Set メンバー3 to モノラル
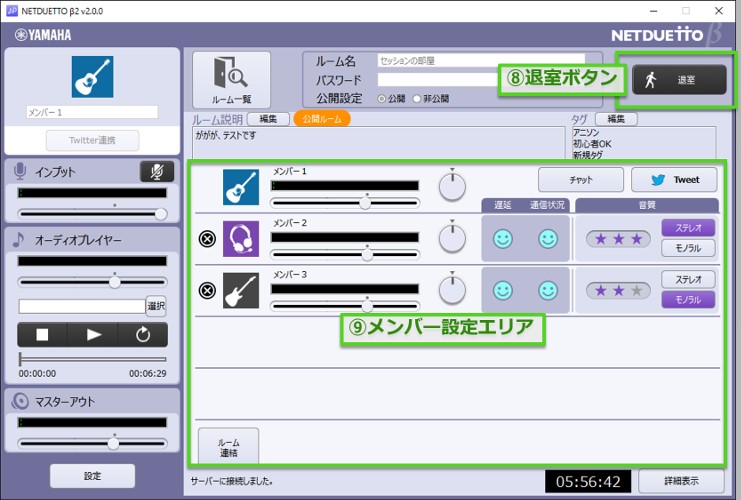Screen dimensions: 741x500 688,300
